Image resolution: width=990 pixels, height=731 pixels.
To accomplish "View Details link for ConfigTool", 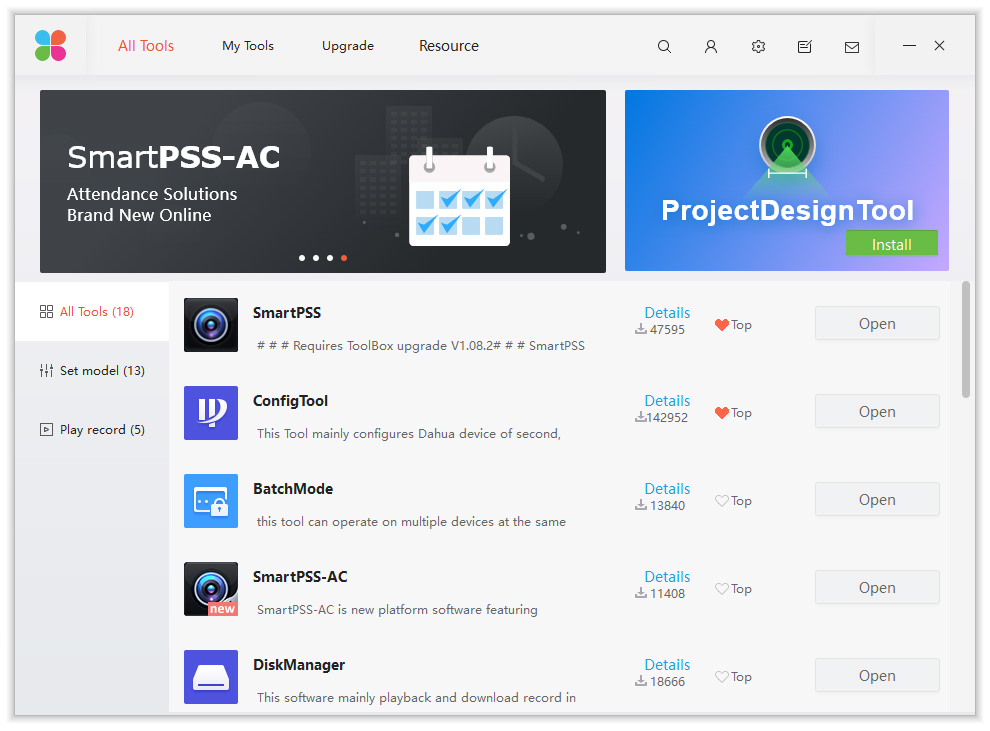I will pos(667,401).
